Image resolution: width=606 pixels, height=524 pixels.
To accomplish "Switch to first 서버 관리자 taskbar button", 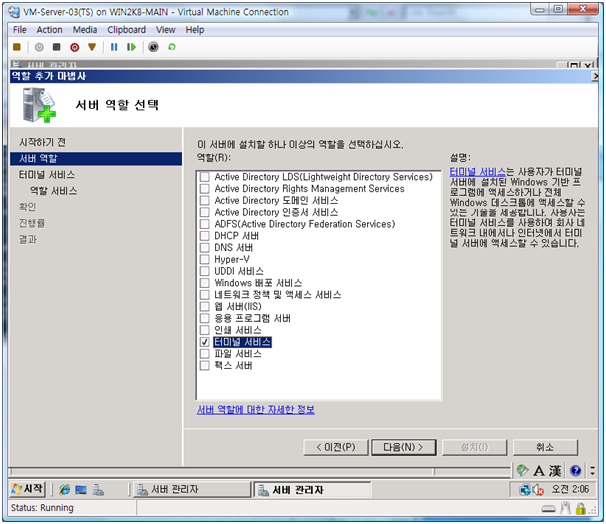I will [192, 490].
